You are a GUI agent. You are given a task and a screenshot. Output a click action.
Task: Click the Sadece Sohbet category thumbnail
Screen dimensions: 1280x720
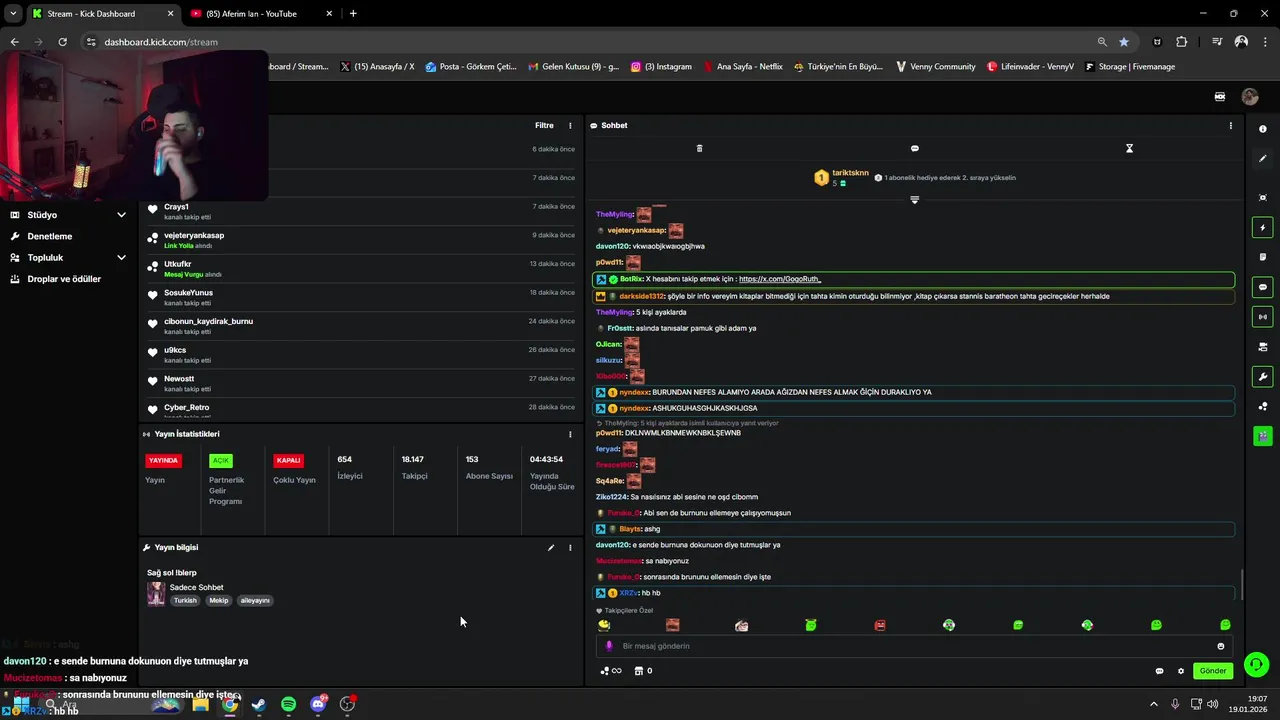coord(156,593)
